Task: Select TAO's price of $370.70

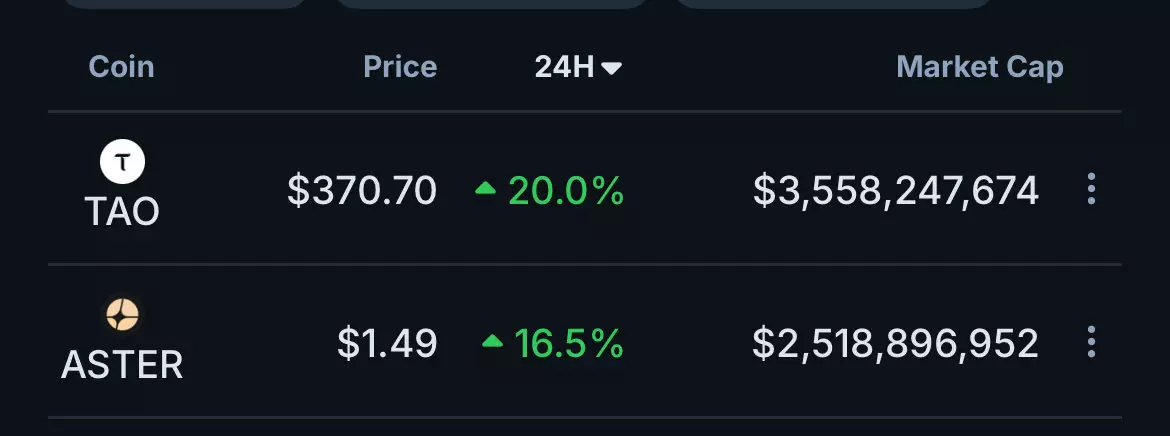Action: (361, 189)
